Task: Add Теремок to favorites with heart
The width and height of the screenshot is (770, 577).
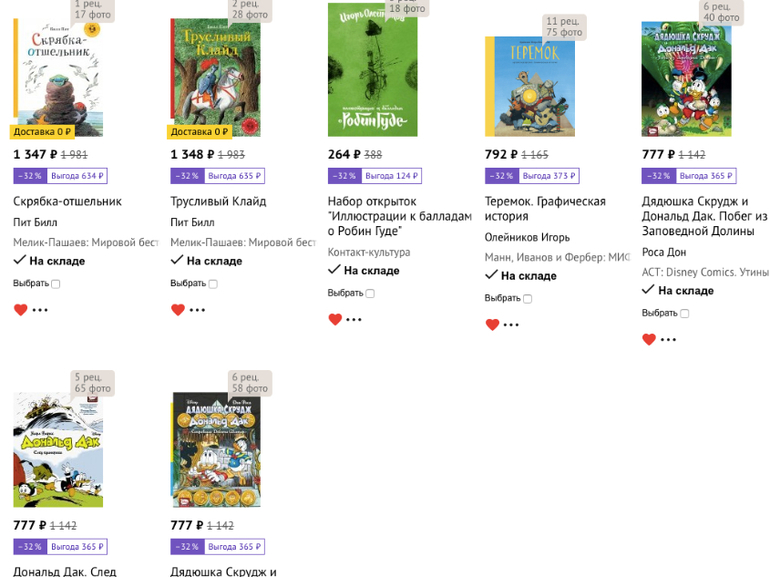Action: click(x=492, y=325)
